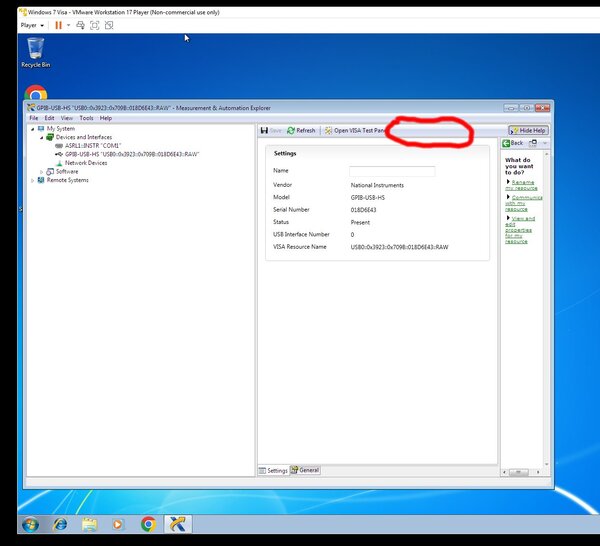Image resolution: width=600 pixels, height=546 pixels.
Task: Click the help pane vertical scrollbar
Action: 546,310
